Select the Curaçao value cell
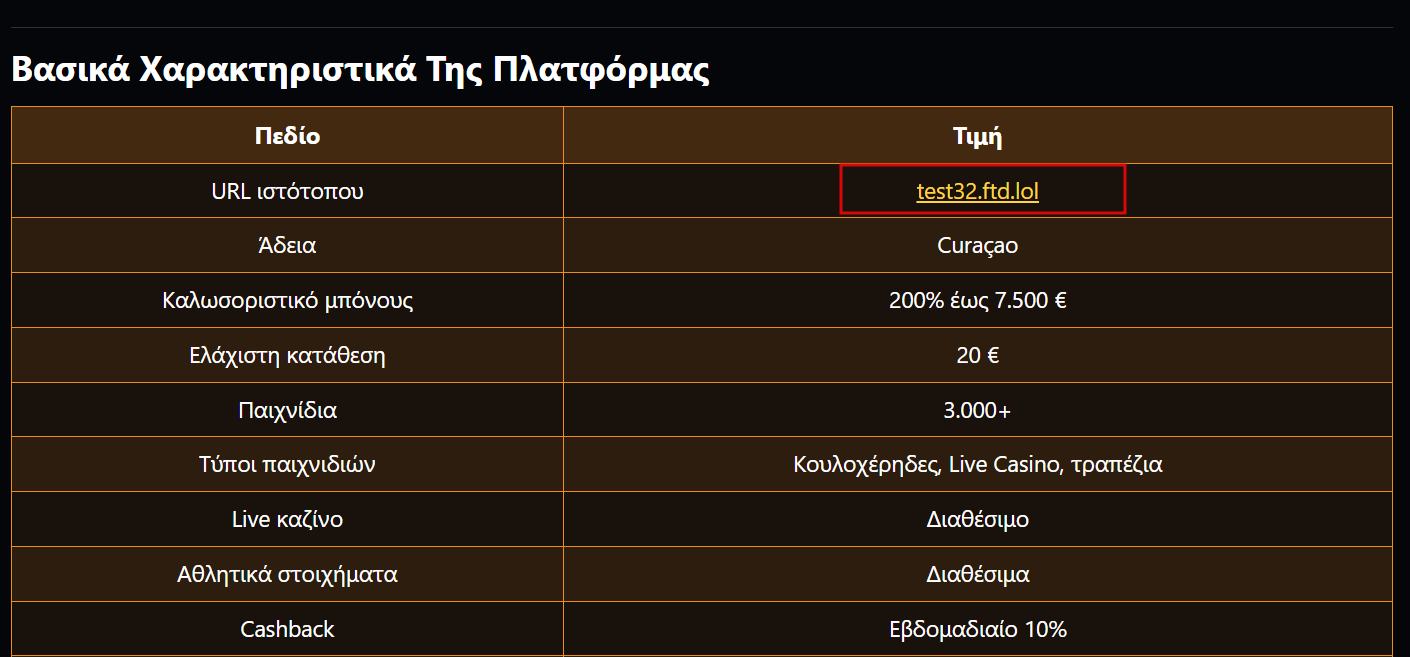This screenshot has width=1410, height=657. pos(978,245)
